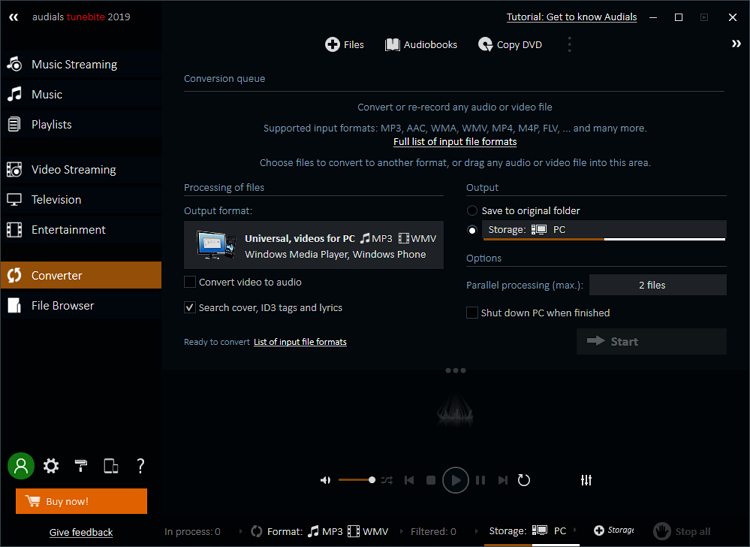Click the storage usage bar in Output
Image resolution: width=750 pixels, height=547 pixels.
pyautogui.click(x=604, y=239)
